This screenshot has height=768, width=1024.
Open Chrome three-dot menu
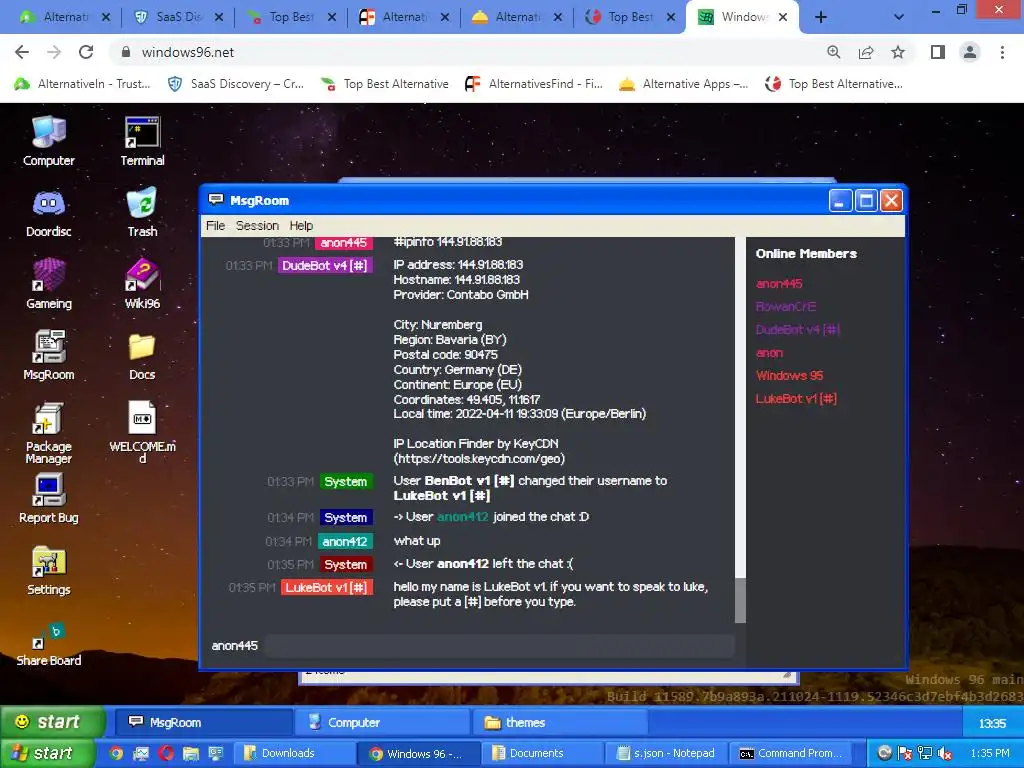click(1002, 52)
